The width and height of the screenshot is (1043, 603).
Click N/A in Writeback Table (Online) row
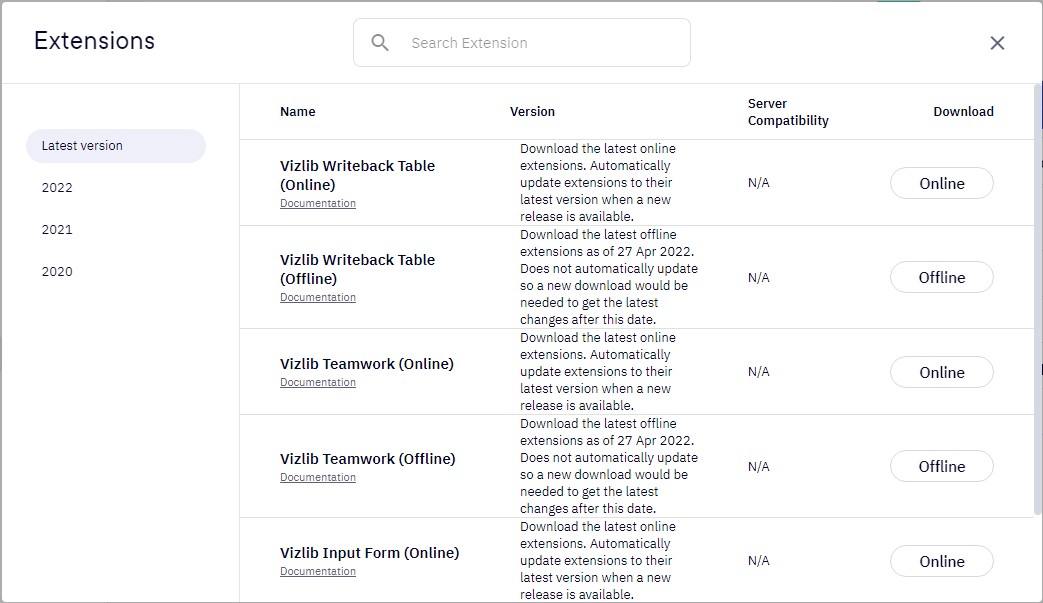(x=758, y=183)
